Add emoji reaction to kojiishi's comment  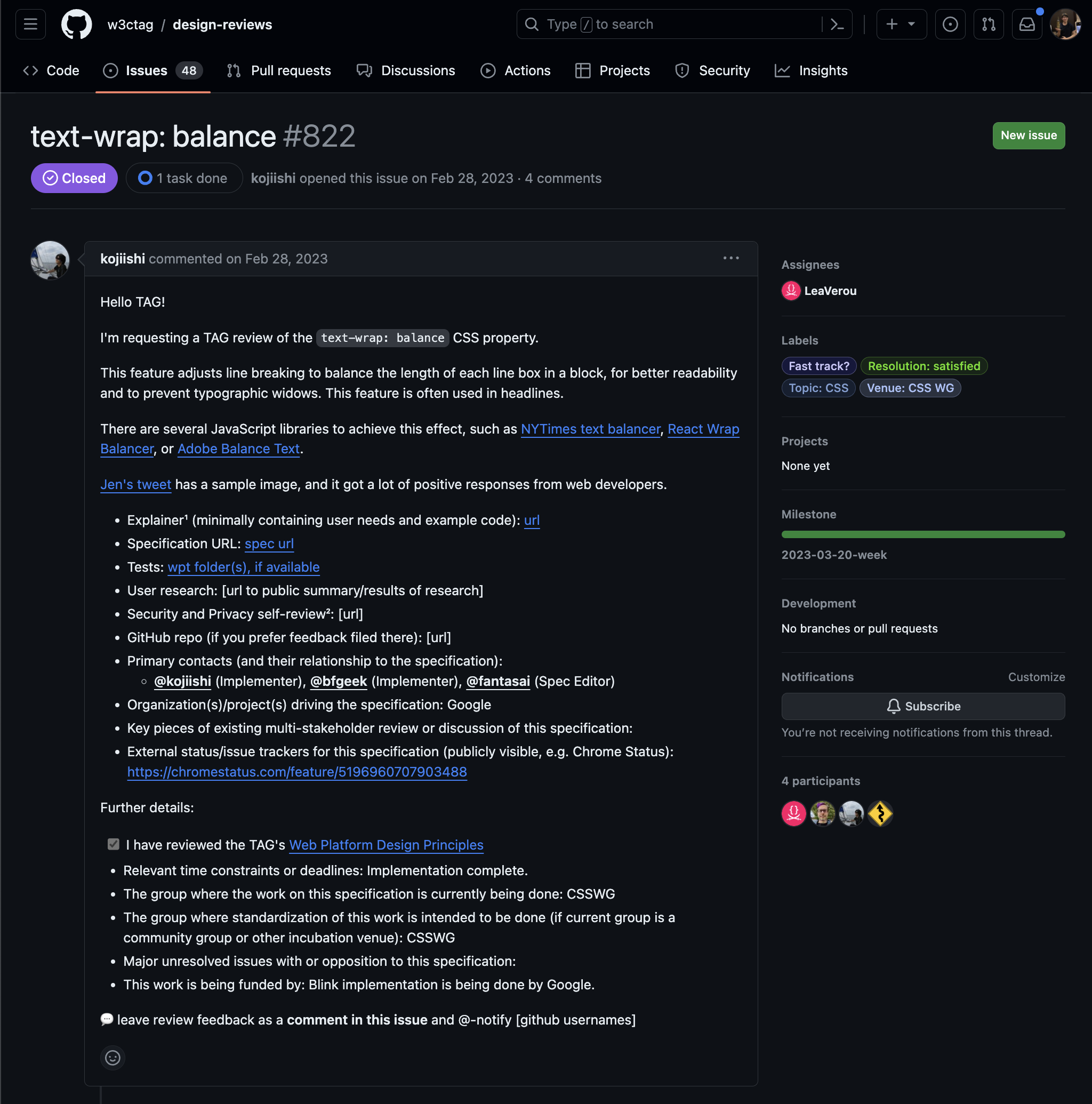pyautogui.click(x=113, y=1058)
